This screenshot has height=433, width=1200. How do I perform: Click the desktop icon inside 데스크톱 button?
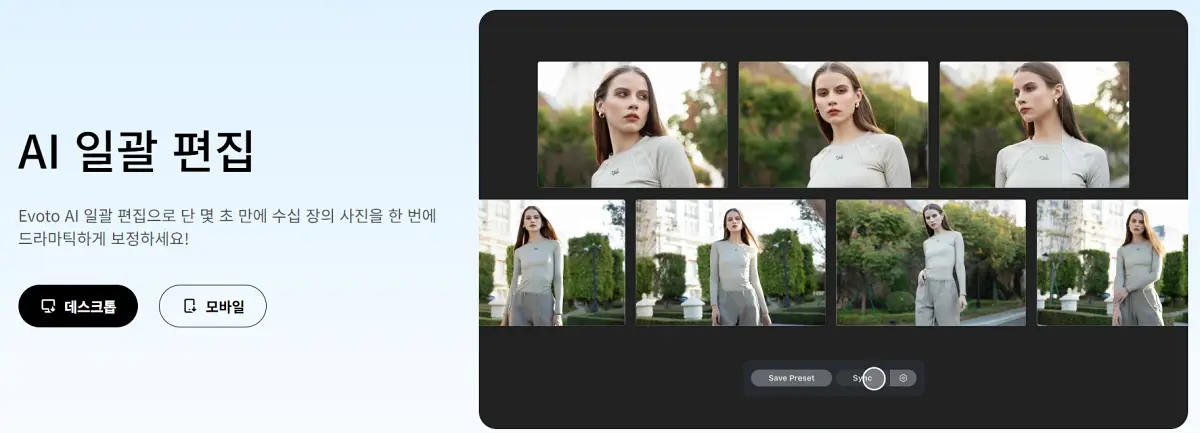[x=48, y=306]
